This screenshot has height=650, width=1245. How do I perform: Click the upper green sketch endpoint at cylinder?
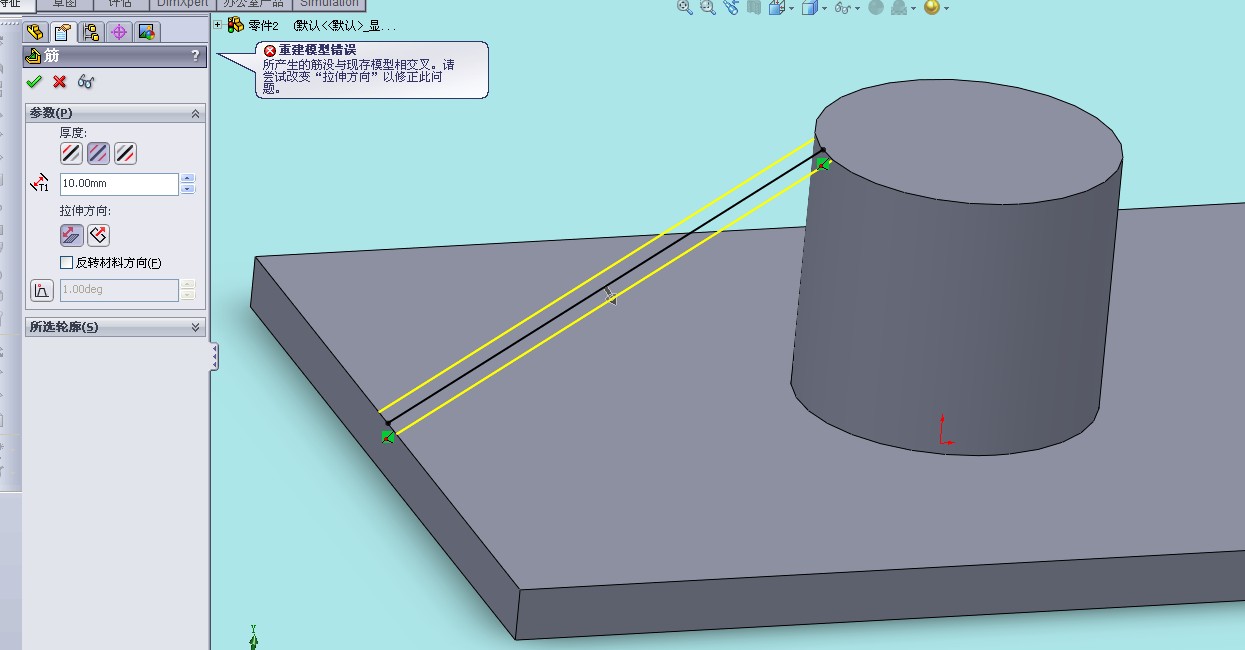point(822,163)
